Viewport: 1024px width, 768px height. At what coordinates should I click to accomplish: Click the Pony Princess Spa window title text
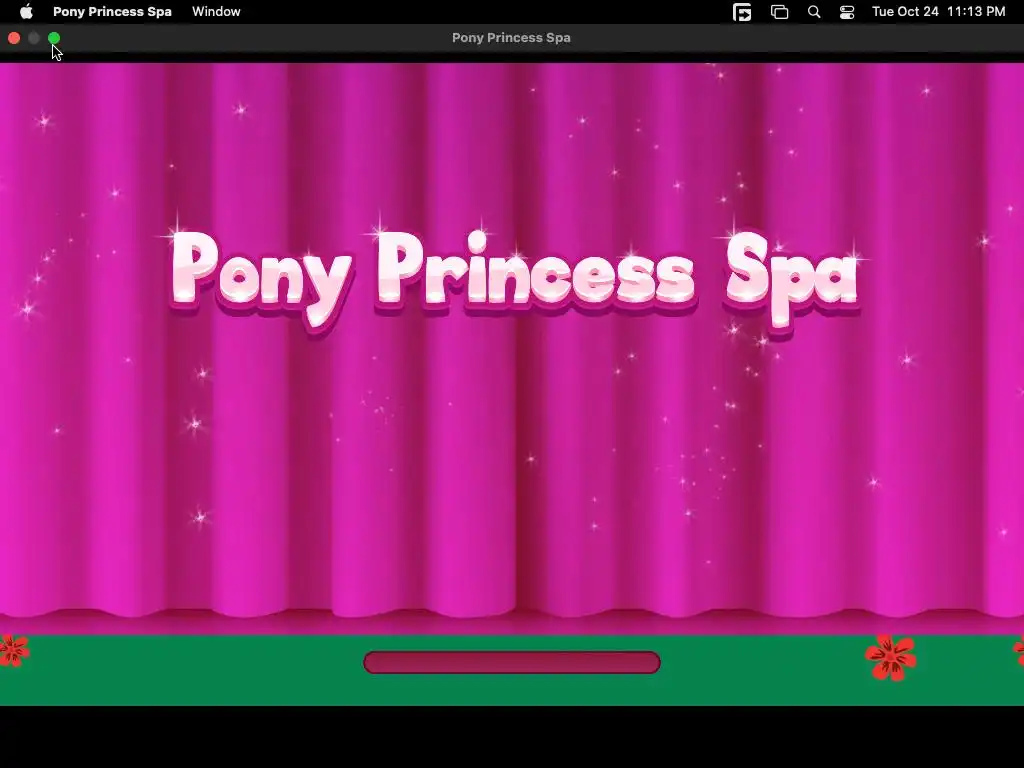pyautogui.click(x=511, y=38)
